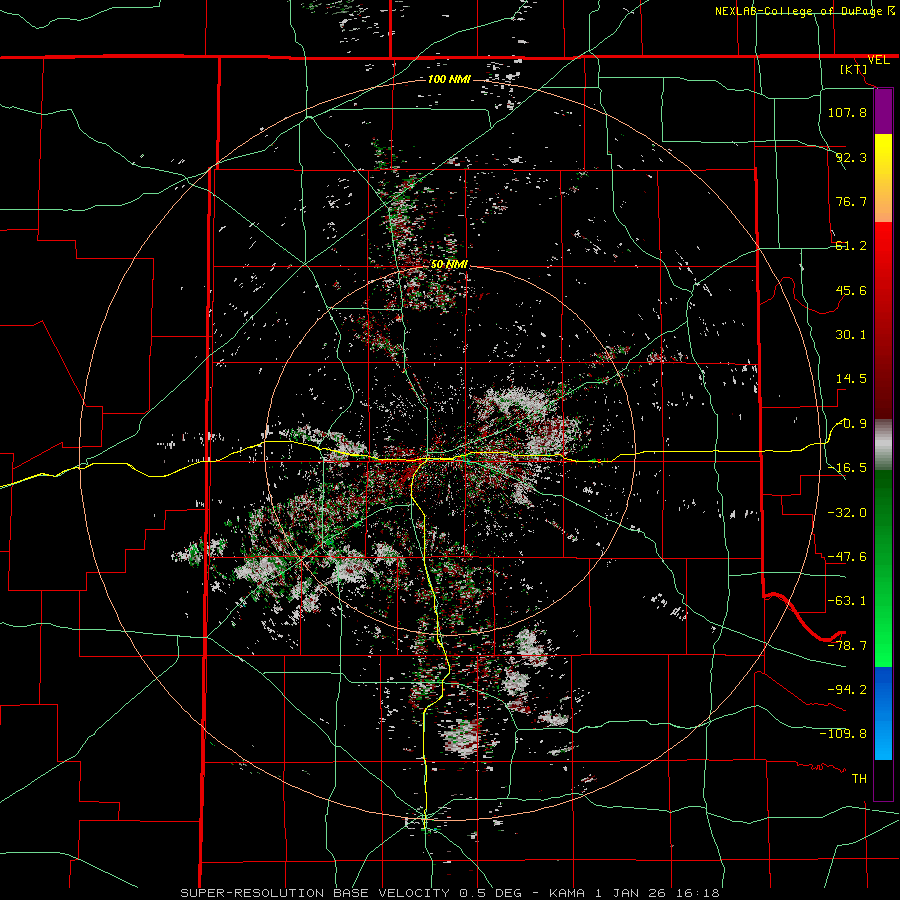Select the -0.9 velocity scale value
The width and height of the screenshot is (900, 900).
pyautogui.click(x=852, y=424)
